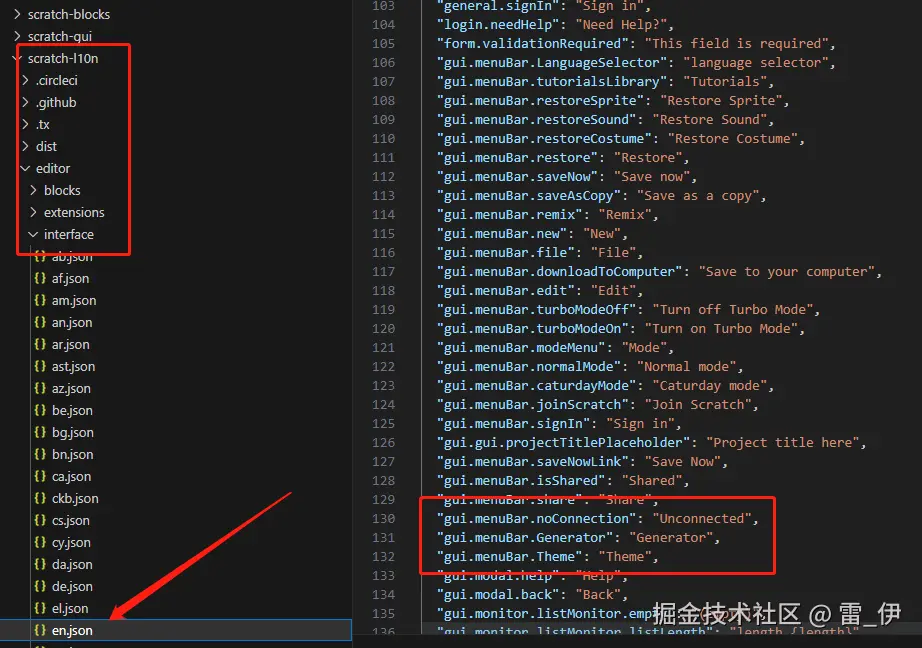Click JSON icon next to ckb.json
Viewport: 922px width, 648px height.
pos(40,498)
